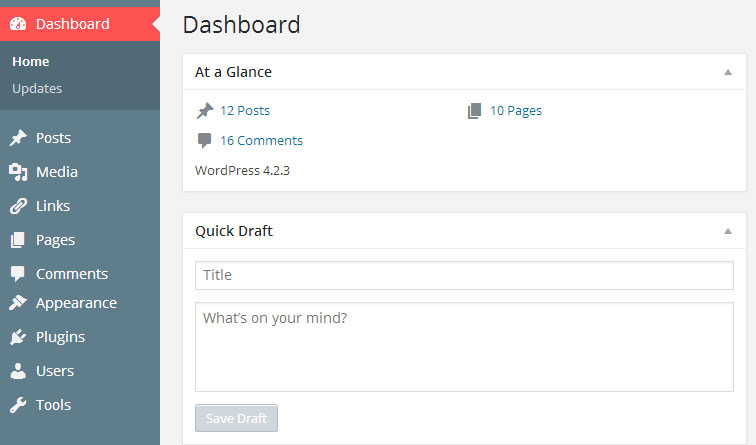The image size is (756, 445).
Task: Click the Dashboard gauge icon in sidebar
Action: 18,24
